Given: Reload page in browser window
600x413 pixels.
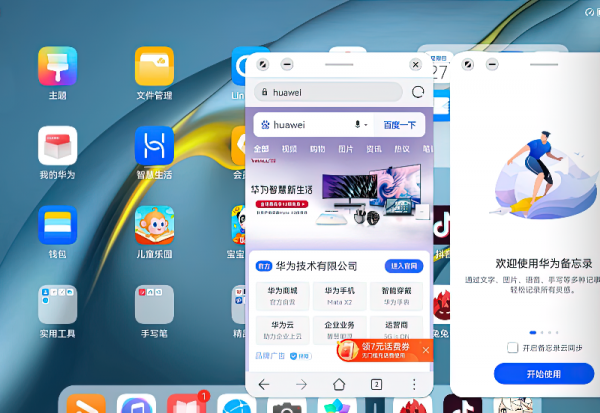Looking at the screenshot, I should 418,92.
